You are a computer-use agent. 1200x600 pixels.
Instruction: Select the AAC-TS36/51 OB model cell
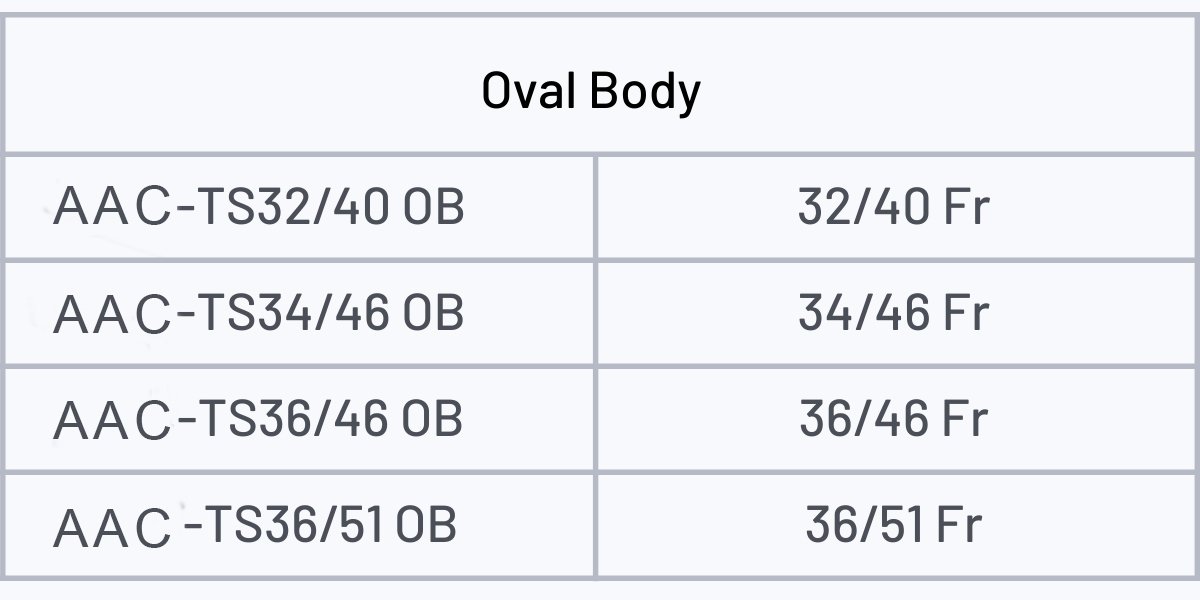click(300, 525)
